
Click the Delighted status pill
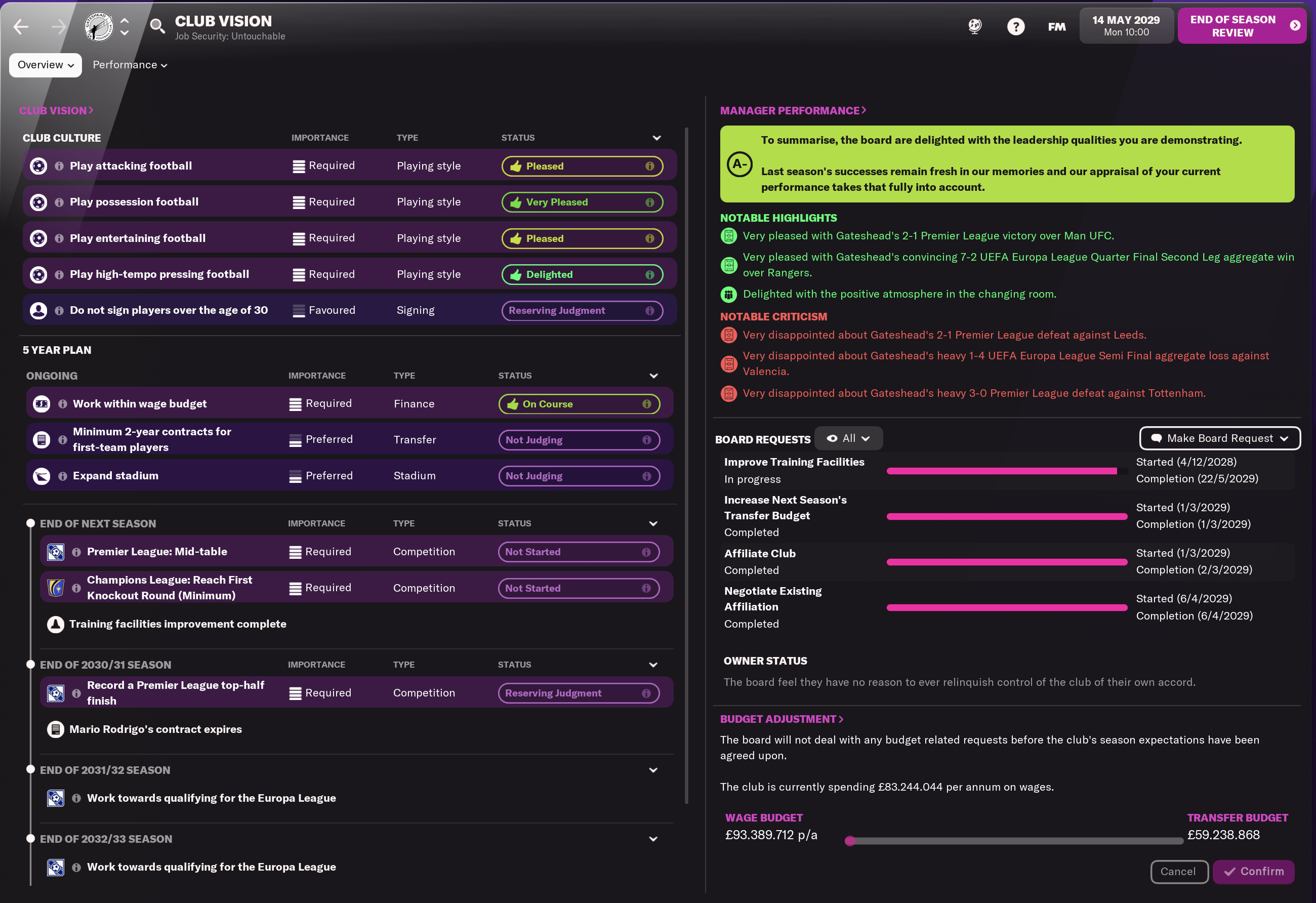coord(582,275)
